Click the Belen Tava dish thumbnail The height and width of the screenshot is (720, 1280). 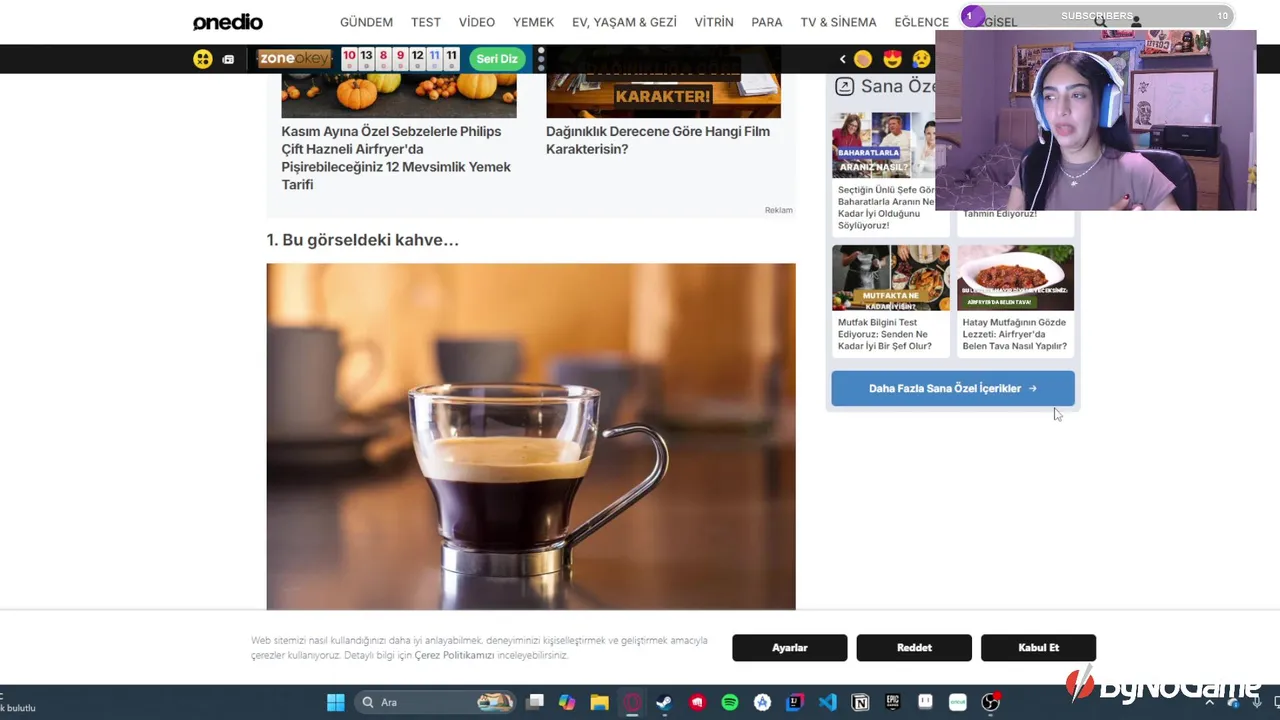click(1015, 278)
